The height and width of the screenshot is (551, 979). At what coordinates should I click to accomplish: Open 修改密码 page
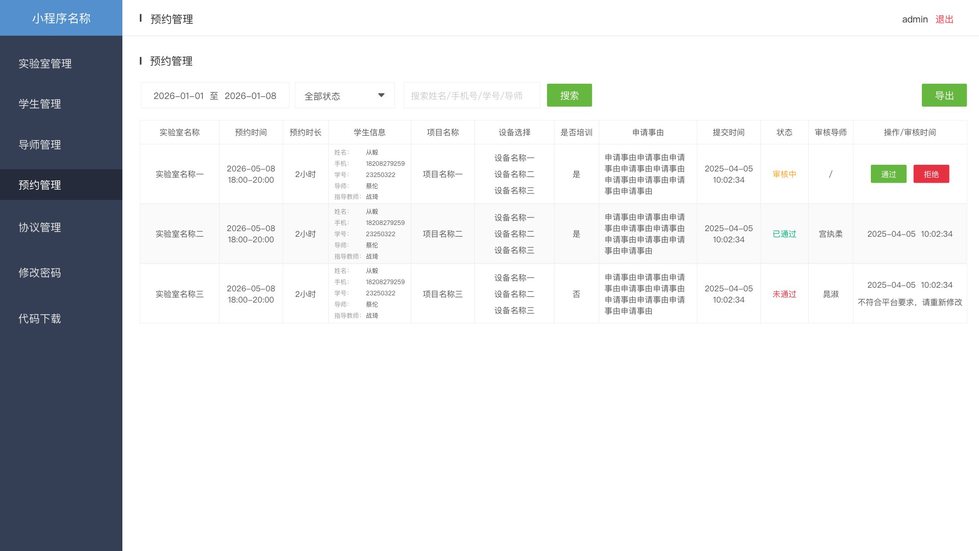39,273
